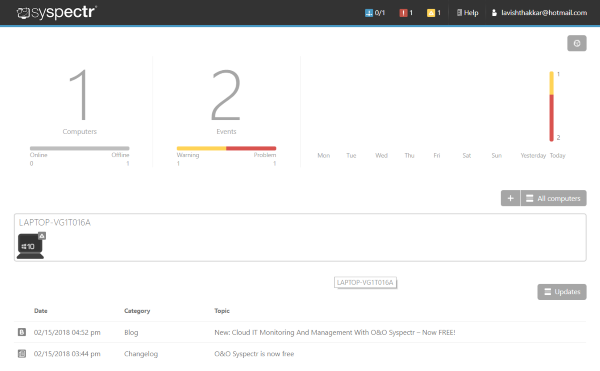Image resolution: width=600 pixels, height=371 pixels.
Task: Click the Changelog entry icon
Action: click(x=22, y=354)
